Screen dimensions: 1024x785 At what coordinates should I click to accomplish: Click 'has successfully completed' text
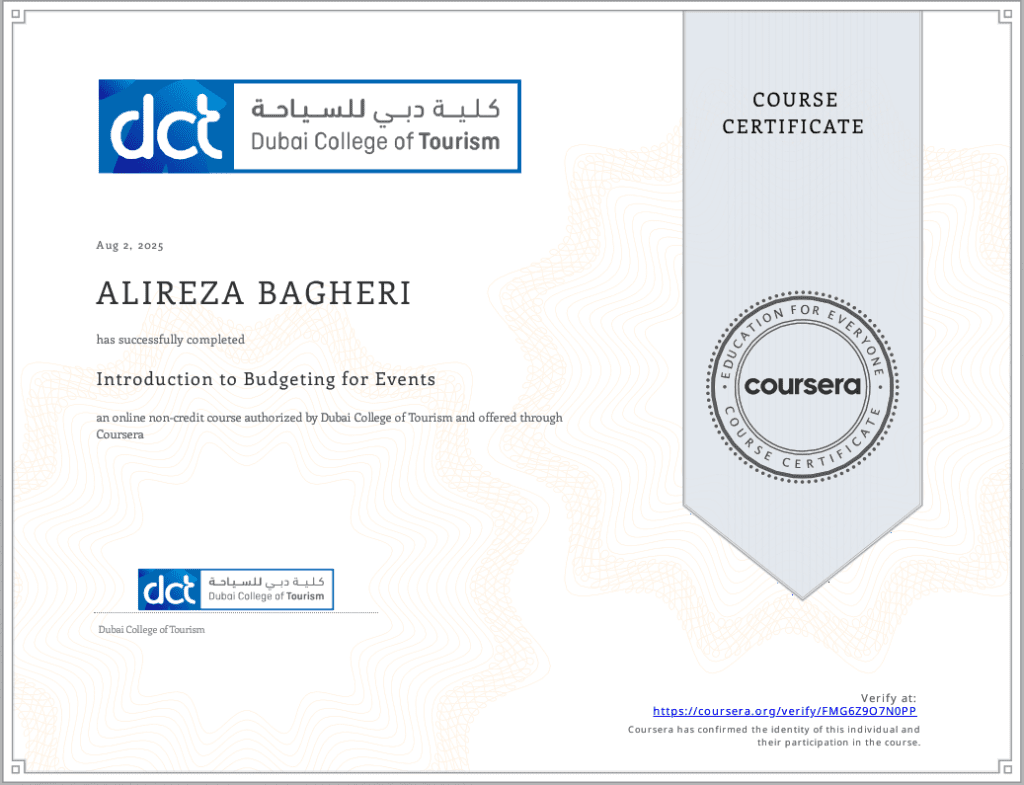tap(170, 340)
